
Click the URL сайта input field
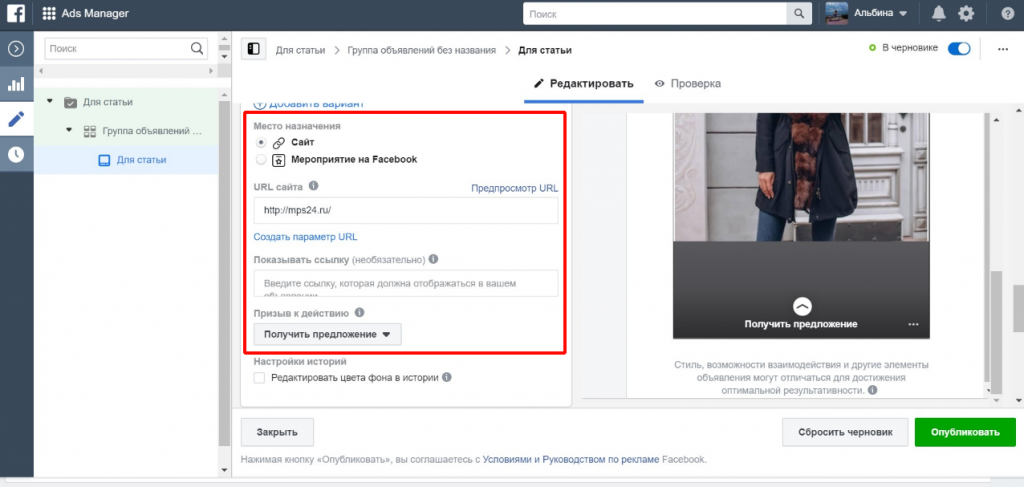tap(405, 210)
